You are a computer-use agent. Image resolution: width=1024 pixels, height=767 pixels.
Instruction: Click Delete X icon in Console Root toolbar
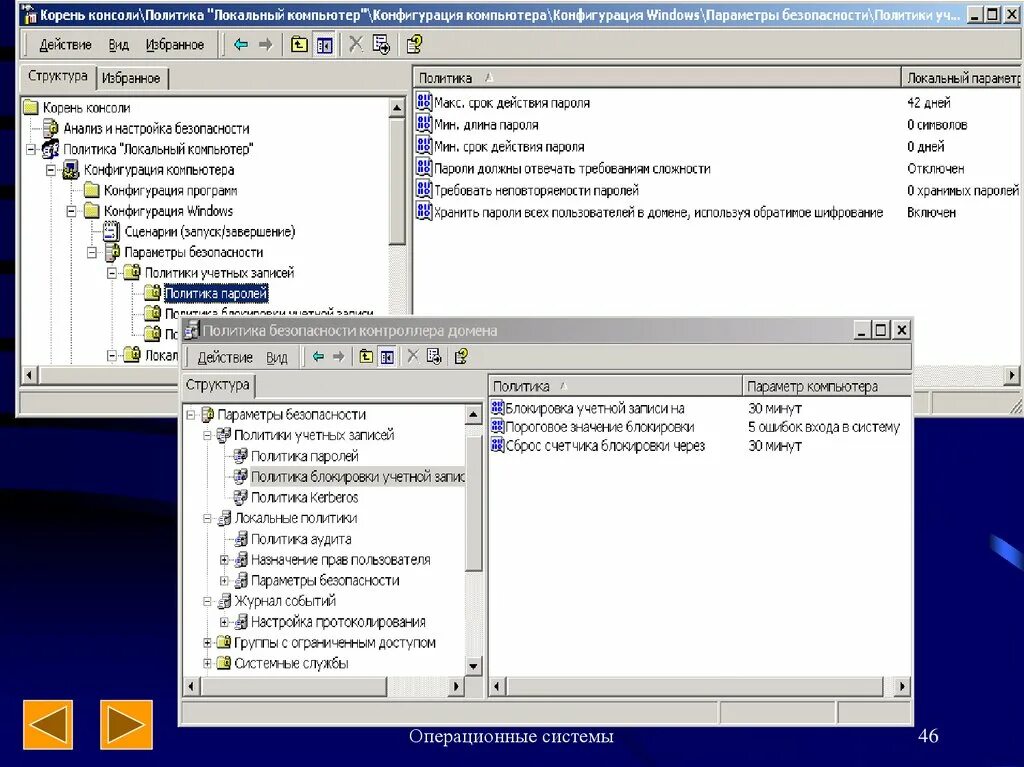(x=355, y=44)
